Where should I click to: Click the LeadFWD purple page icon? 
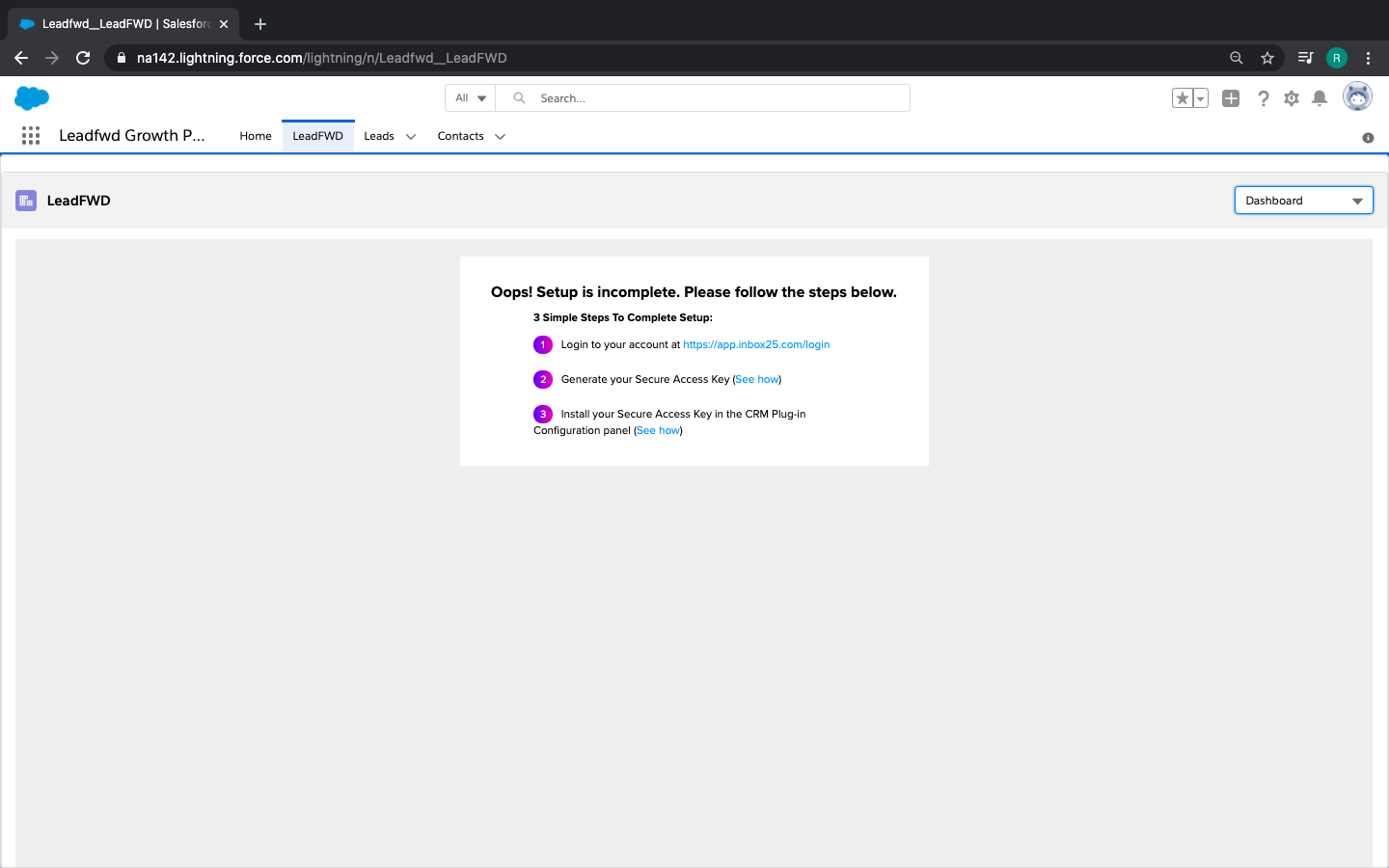click(x=26, y=201)
